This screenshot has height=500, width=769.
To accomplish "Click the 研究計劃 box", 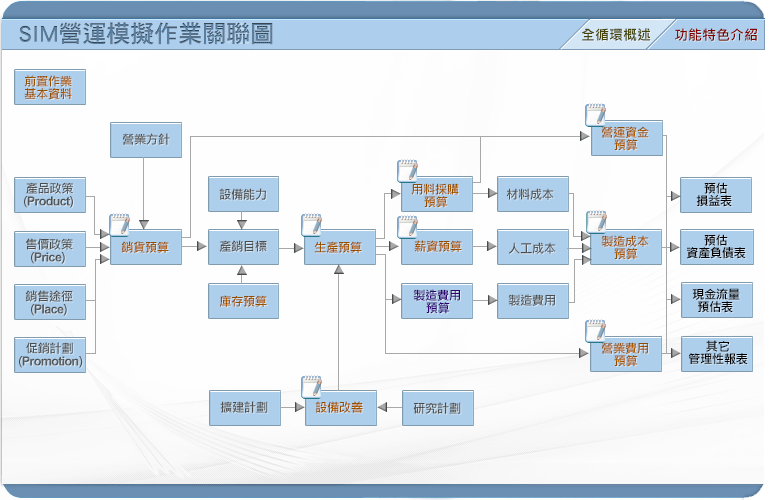I will tap(438, 408).
